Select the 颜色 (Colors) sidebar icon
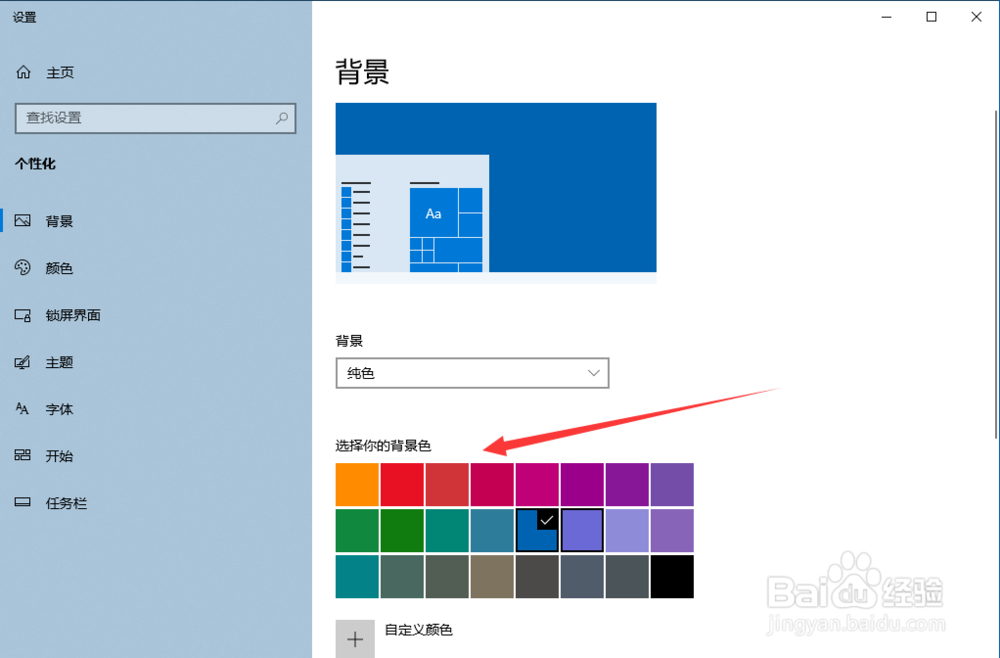This screenshot has width=1000, height=658. point(28,268)
